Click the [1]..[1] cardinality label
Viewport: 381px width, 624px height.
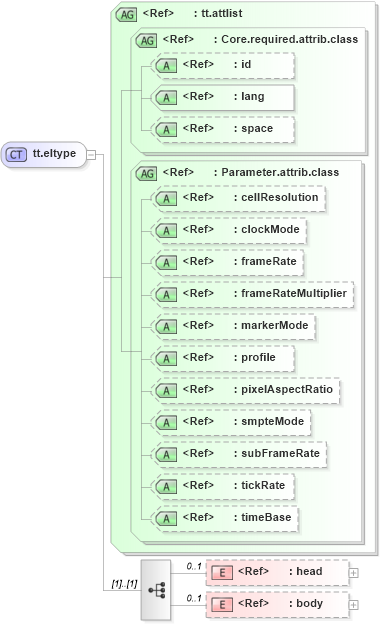tap(124, 584)
